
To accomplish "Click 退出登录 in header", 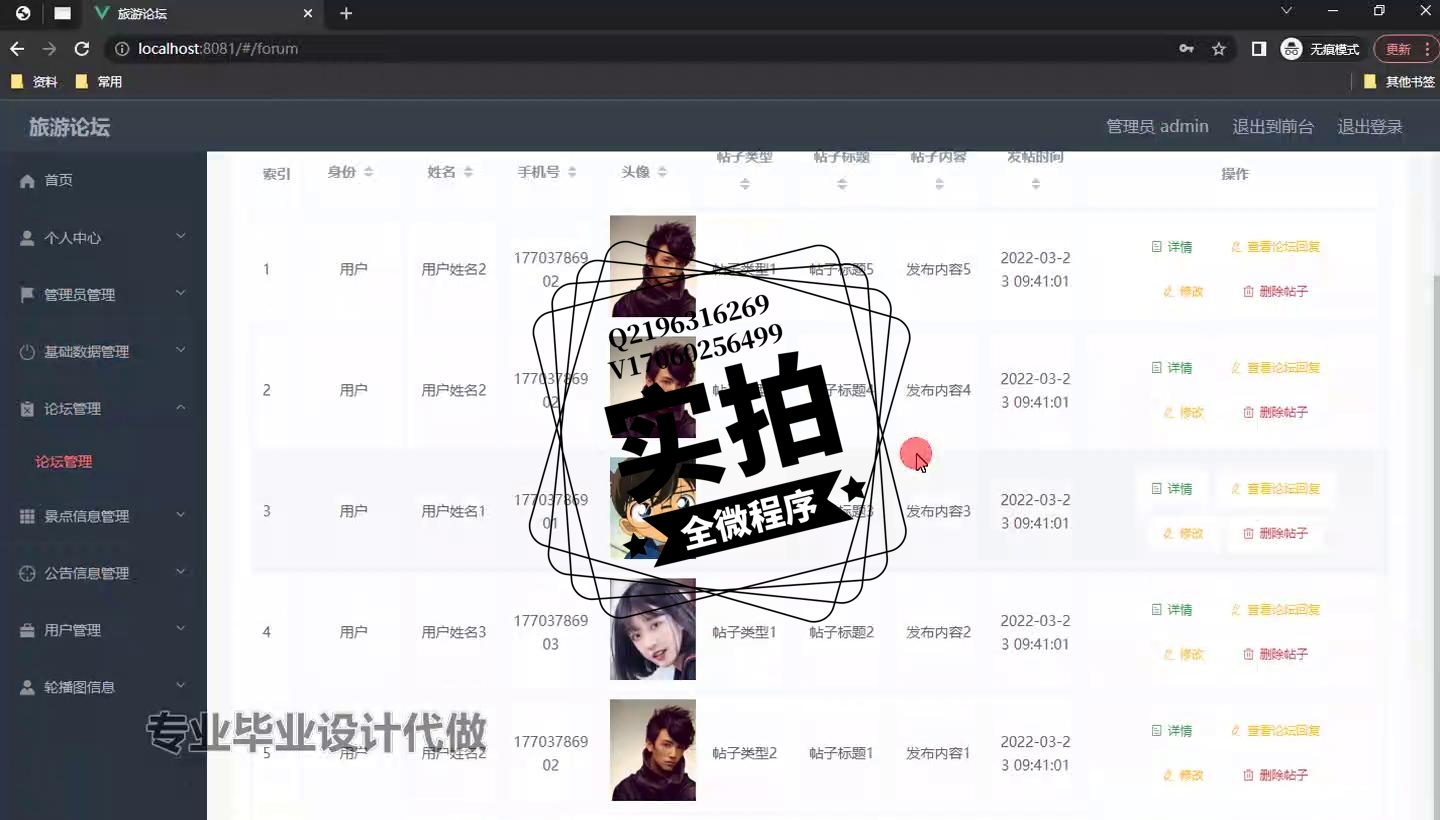I will (x=1370, y=127).
